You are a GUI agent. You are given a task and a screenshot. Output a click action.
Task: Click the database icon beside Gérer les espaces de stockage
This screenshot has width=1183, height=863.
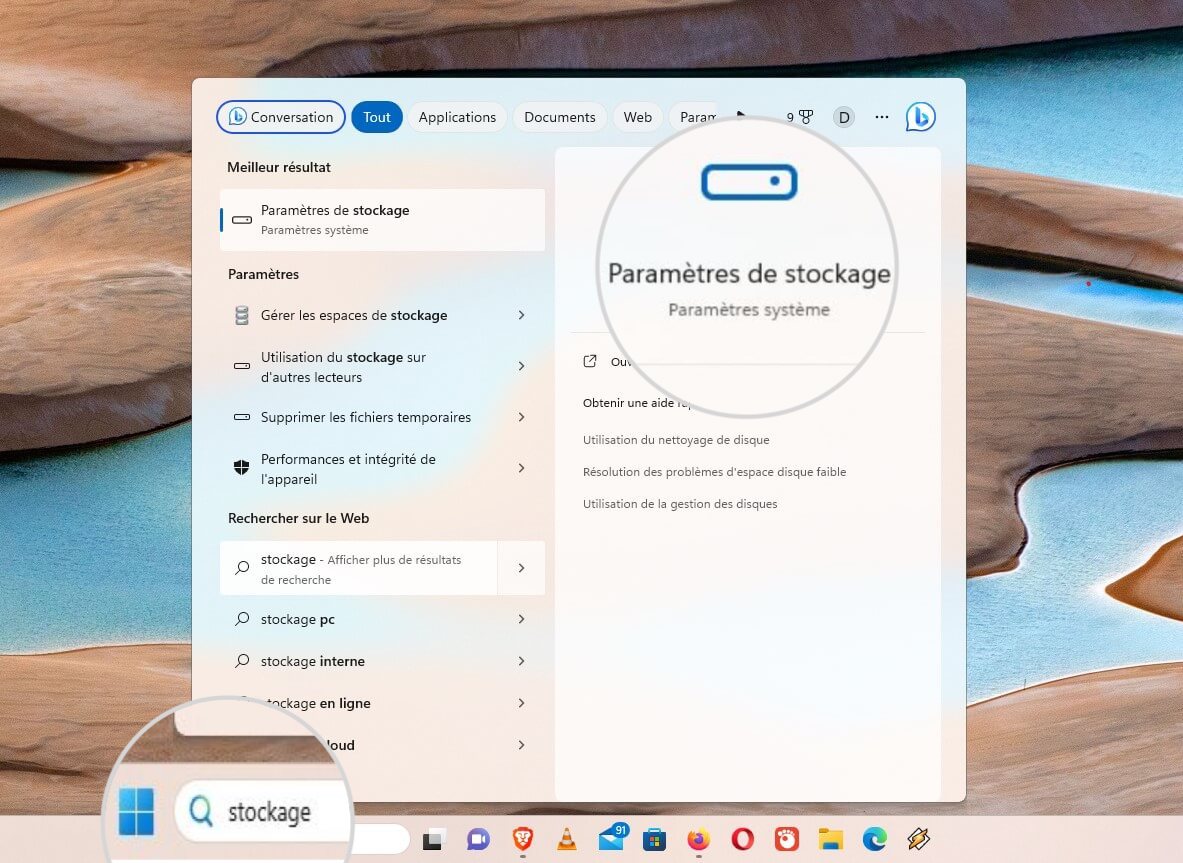[241, 315]
